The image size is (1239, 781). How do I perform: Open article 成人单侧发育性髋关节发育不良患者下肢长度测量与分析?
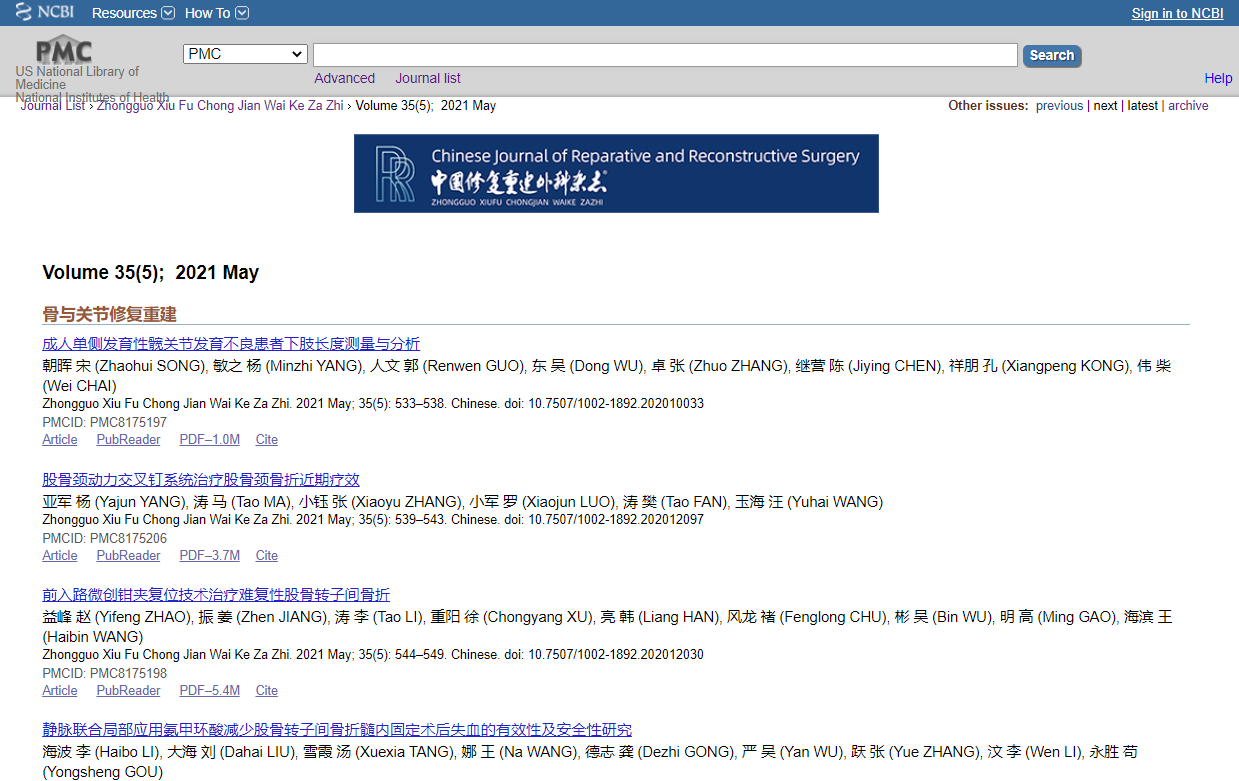pyautogui.click(x=231, y=344)
